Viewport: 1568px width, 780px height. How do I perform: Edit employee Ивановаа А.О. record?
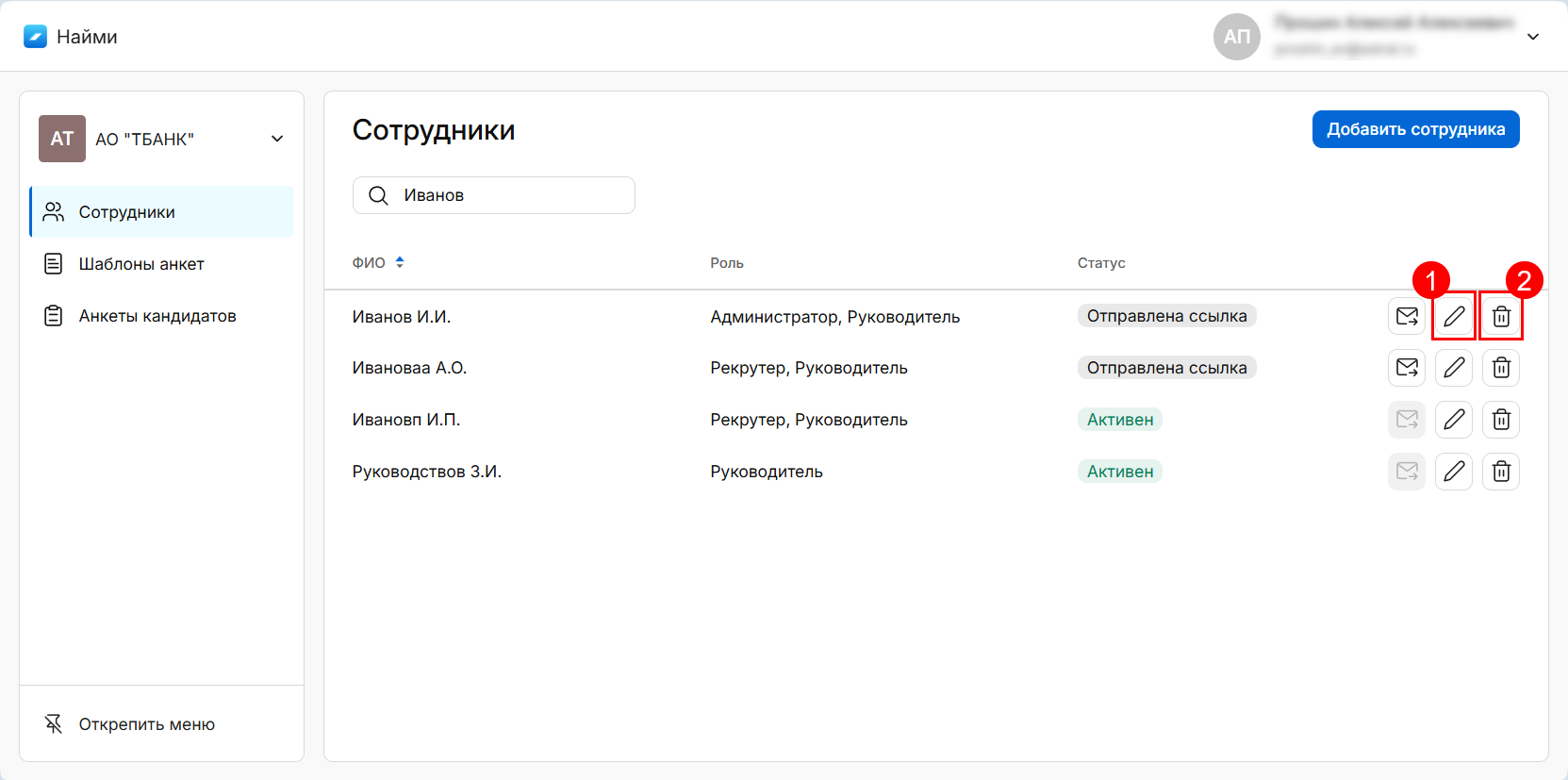pyautogui.click(x=1454, y=368)
